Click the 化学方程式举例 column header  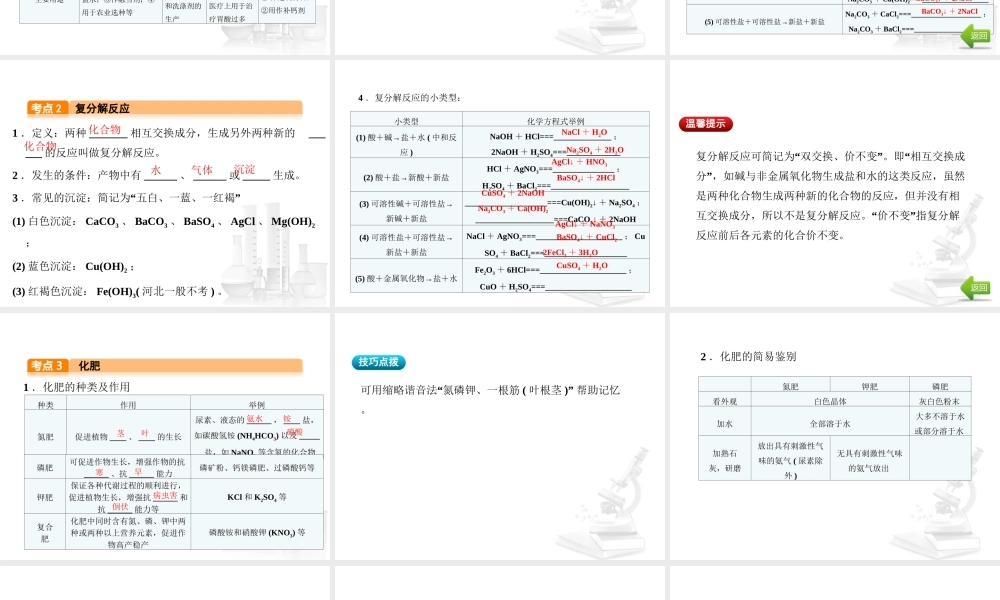coord(555,119)
